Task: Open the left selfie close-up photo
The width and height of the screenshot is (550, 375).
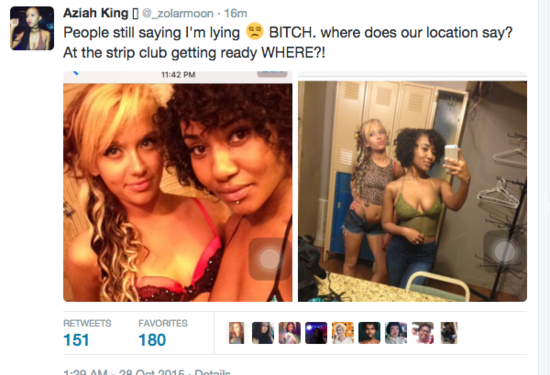Action: (x=177, y=187)
